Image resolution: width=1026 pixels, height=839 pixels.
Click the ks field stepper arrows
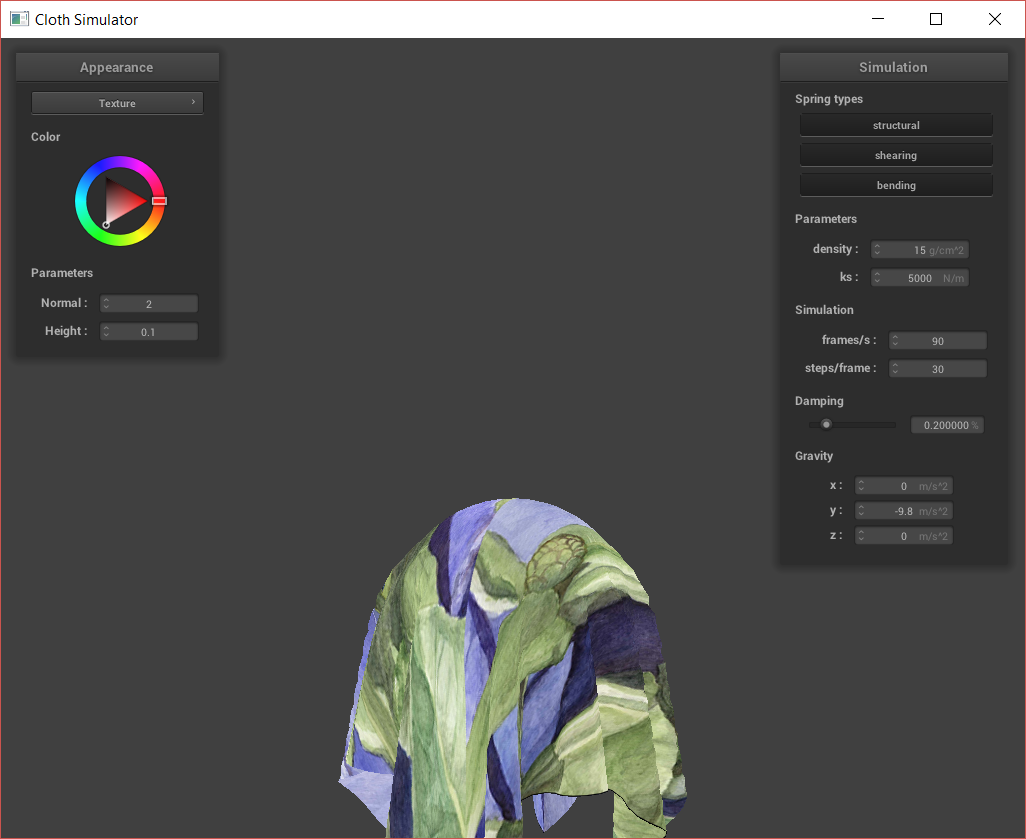tap(877, 278)
